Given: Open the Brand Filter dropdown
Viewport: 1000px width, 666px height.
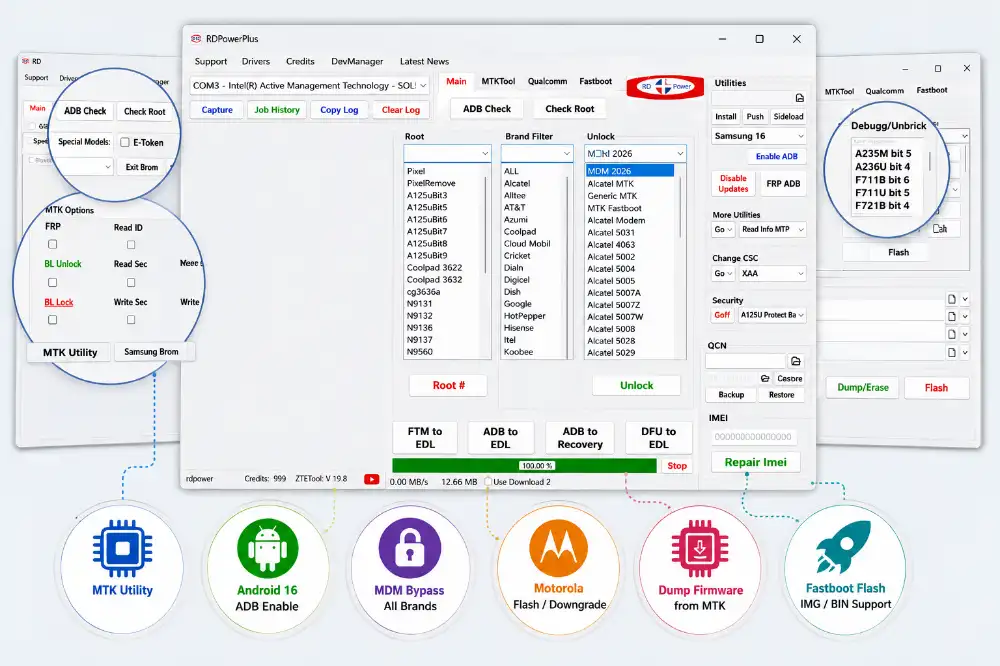Looking at the screenshot, I should point(537,153).
